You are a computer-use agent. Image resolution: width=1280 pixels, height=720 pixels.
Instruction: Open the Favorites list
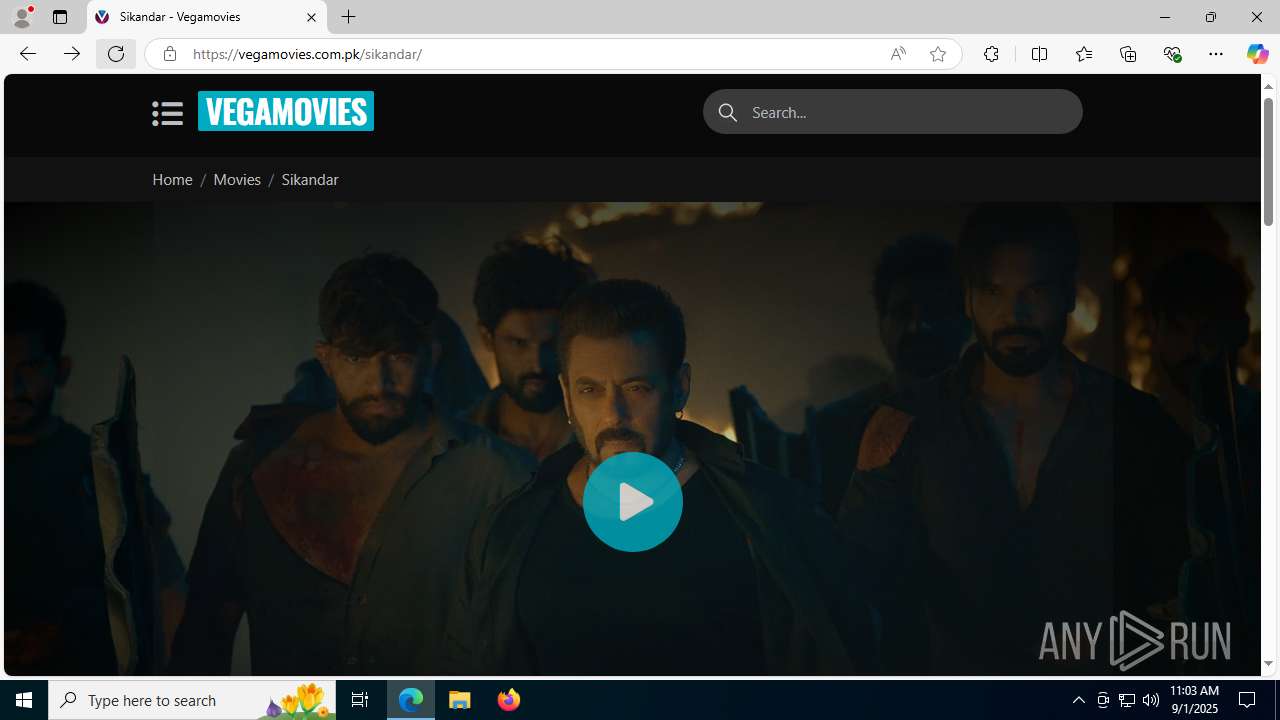1083,54
